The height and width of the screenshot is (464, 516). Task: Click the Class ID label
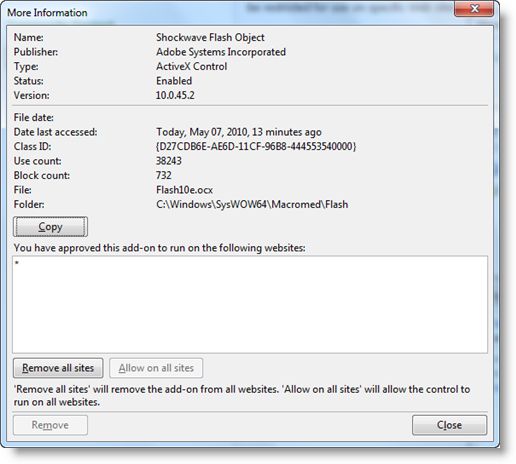click(32, 146)
